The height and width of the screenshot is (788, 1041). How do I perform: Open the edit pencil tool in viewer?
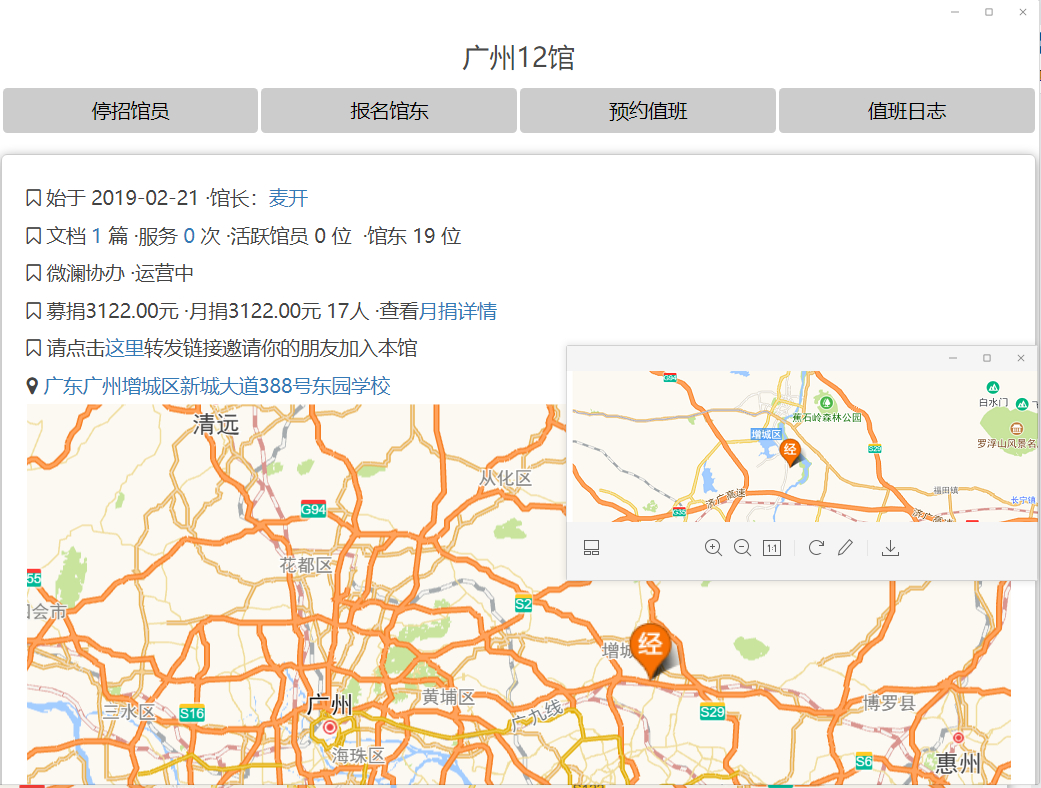pos(845,548)
